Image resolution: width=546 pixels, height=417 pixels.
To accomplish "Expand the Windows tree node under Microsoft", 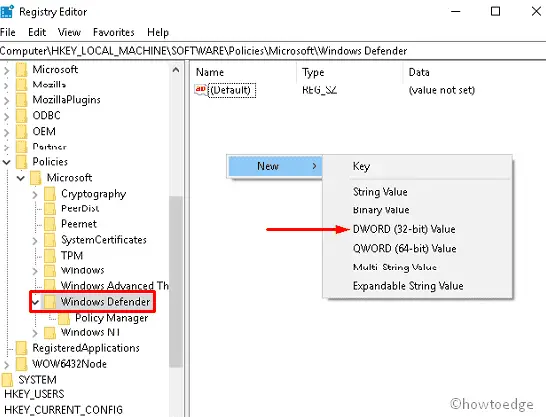I will (35, 271).
